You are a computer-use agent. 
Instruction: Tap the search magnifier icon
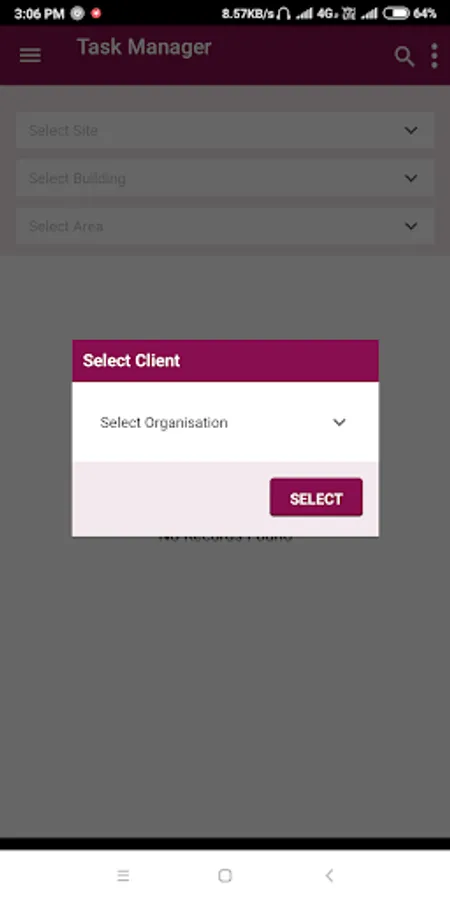[x=404, y=56]
